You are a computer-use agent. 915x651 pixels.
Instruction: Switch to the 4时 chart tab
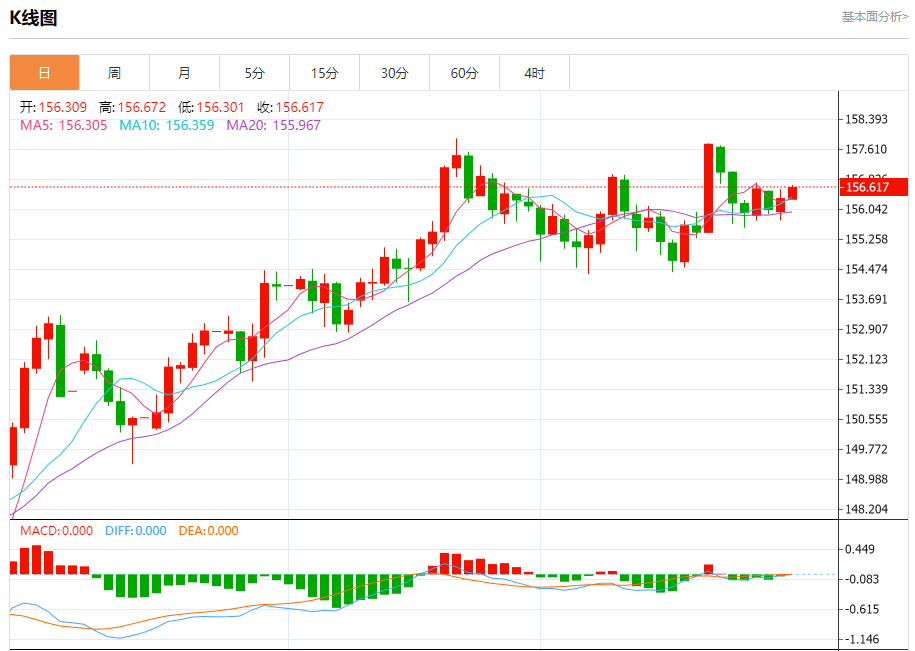coord(534,73)
